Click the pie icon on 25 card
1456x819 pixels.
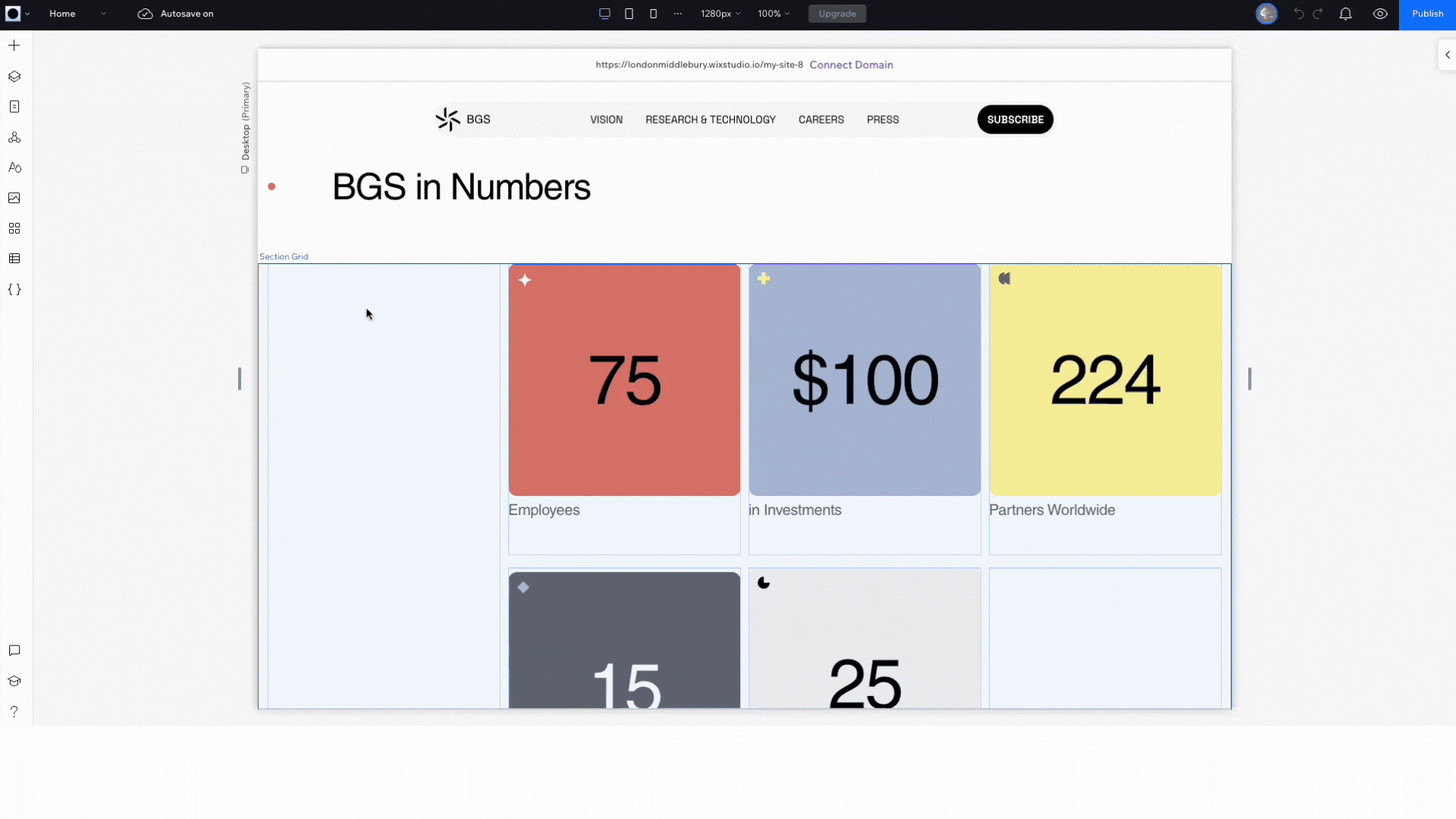click(764, 582)
